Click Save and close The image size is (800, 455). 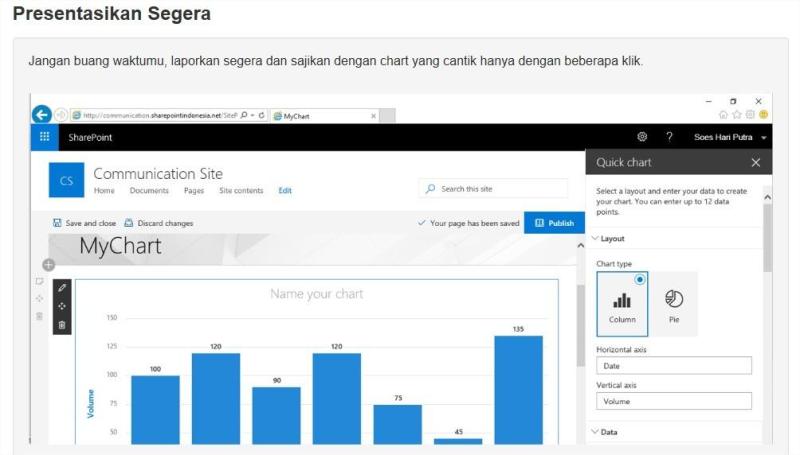coord(84,223)
